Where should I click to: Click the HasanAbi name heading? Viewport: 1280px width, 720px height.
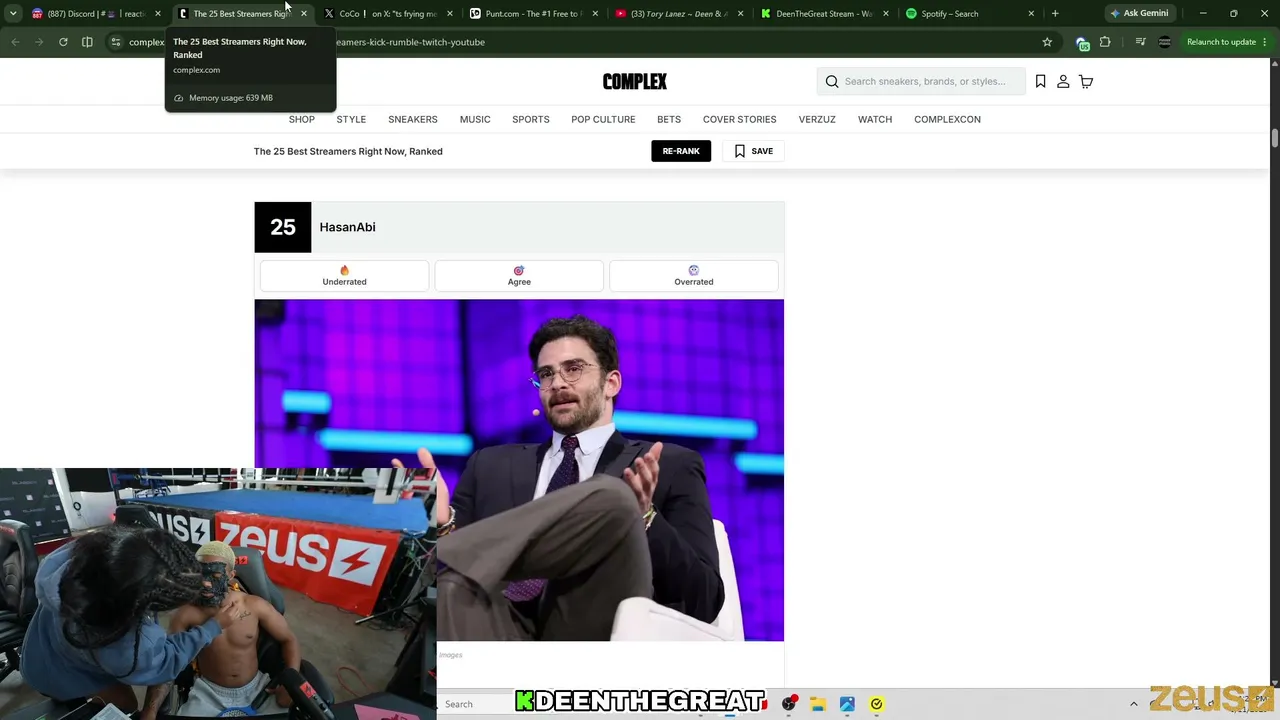(348, 227)
